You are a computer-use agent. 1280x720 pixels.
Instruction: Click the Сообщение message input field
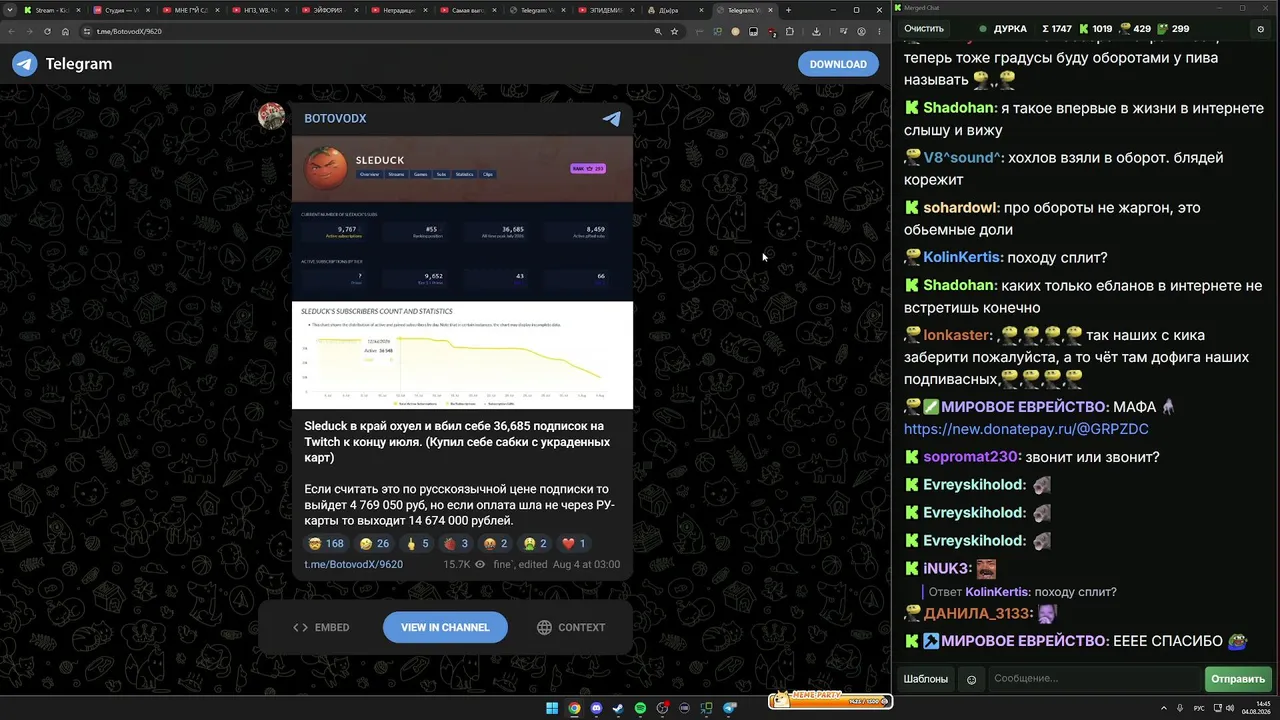coord(1094,679)
